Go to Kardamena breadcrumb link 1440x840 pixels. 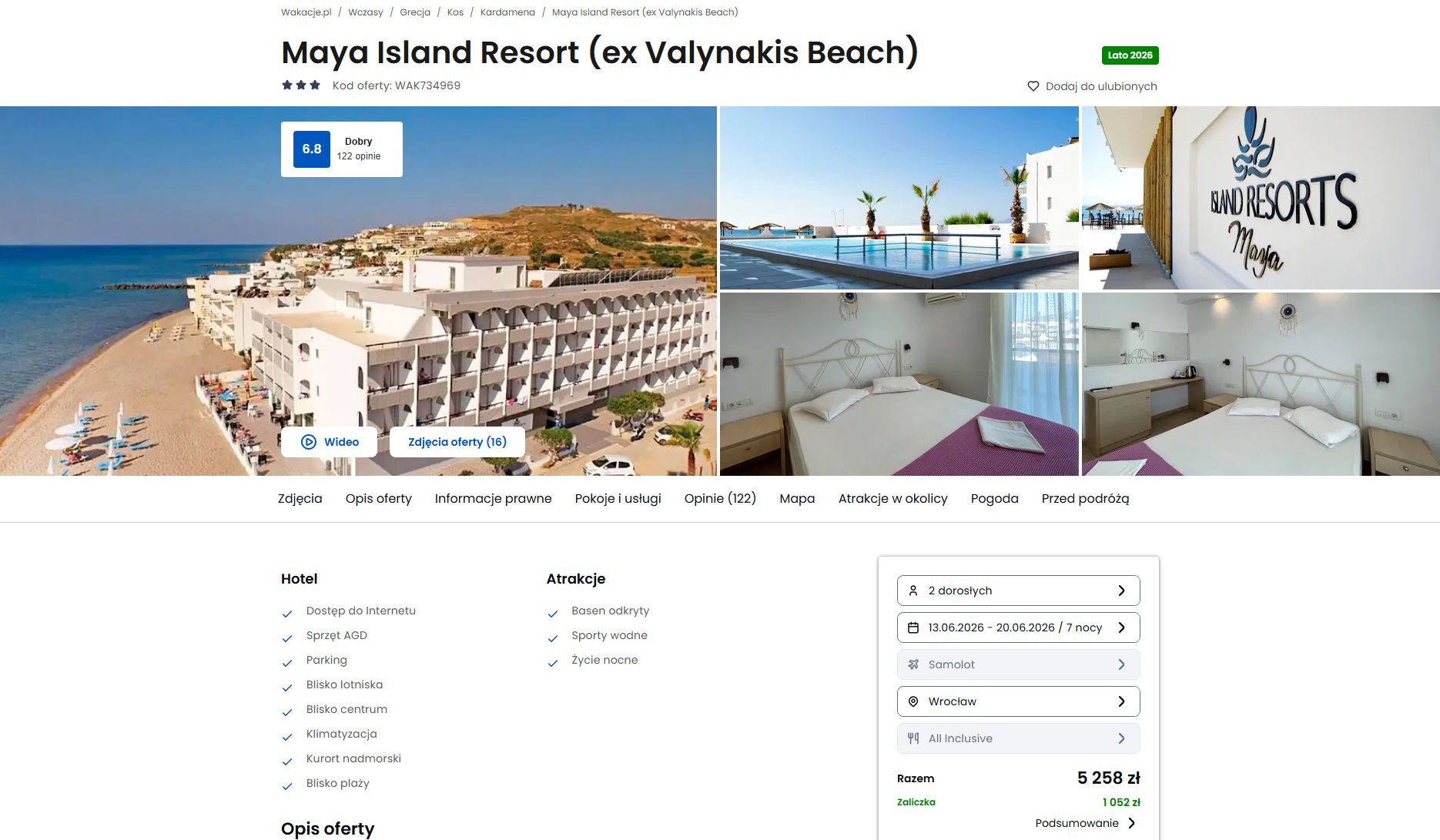507,12
